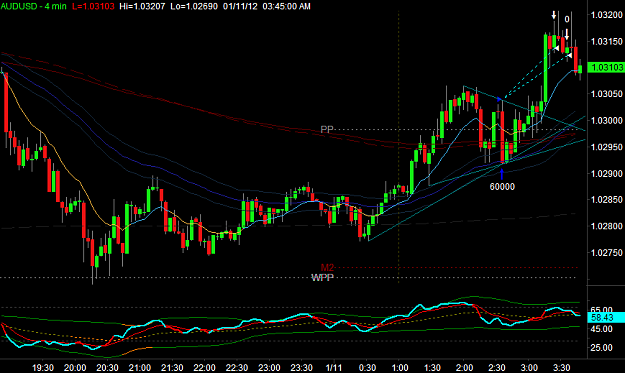Select the L=1.03103 last price readout
625x373 pixels.
(x=93, y=6)
